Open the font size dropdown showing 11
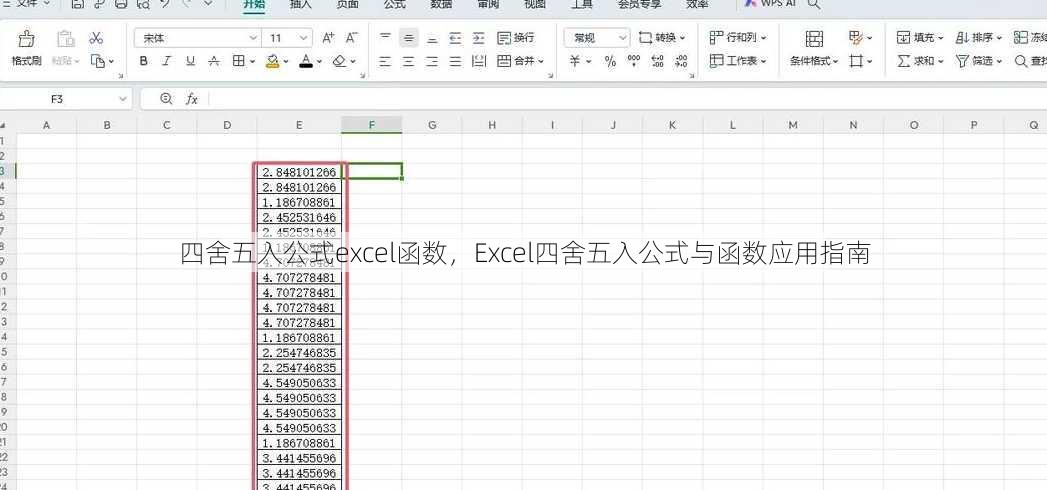The height and width of the screenshot is (490, 1047). click(303, 38)
